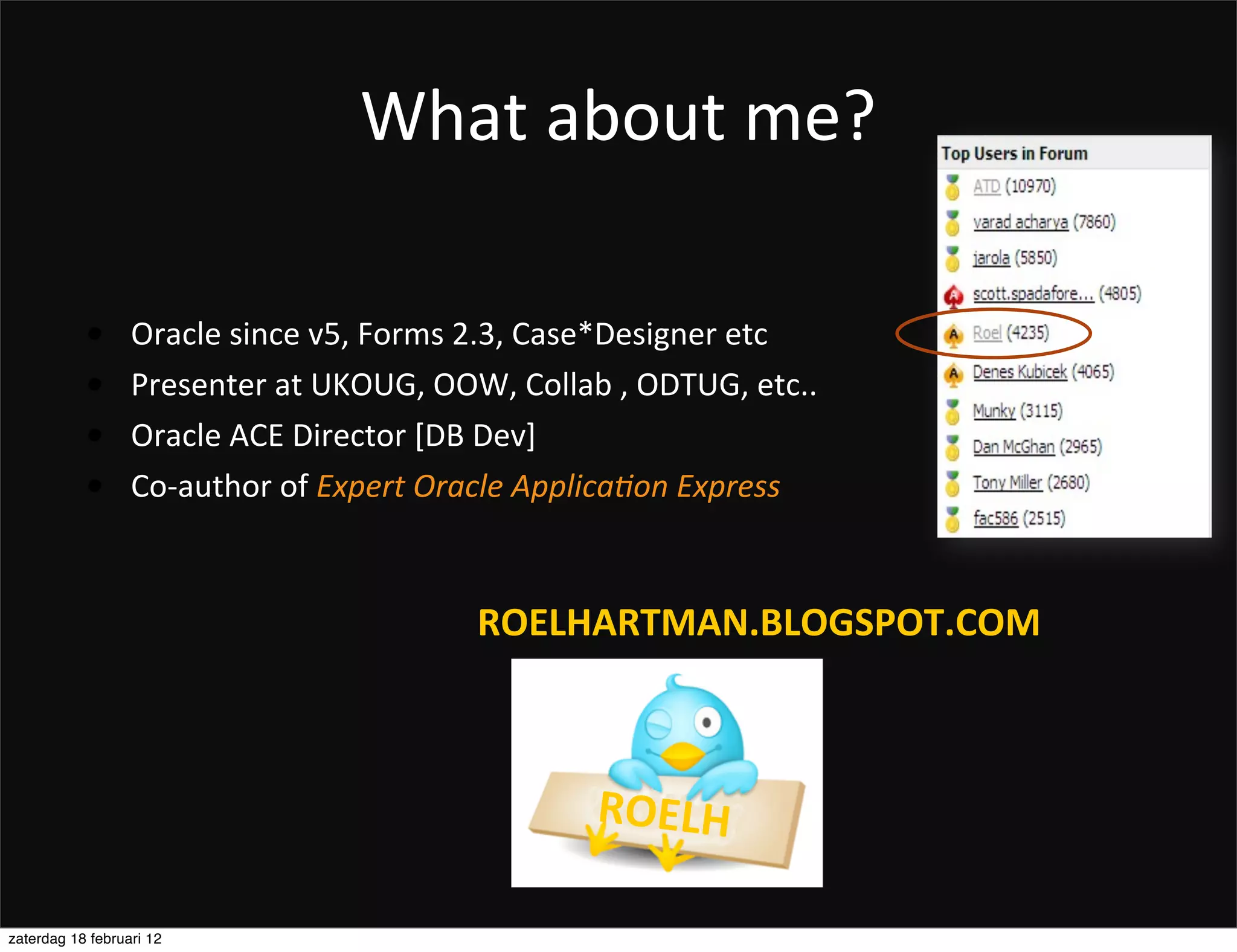Click the medal icon beside varad acharya
This screenshot has height=952, width=1237.
point(953,223)
